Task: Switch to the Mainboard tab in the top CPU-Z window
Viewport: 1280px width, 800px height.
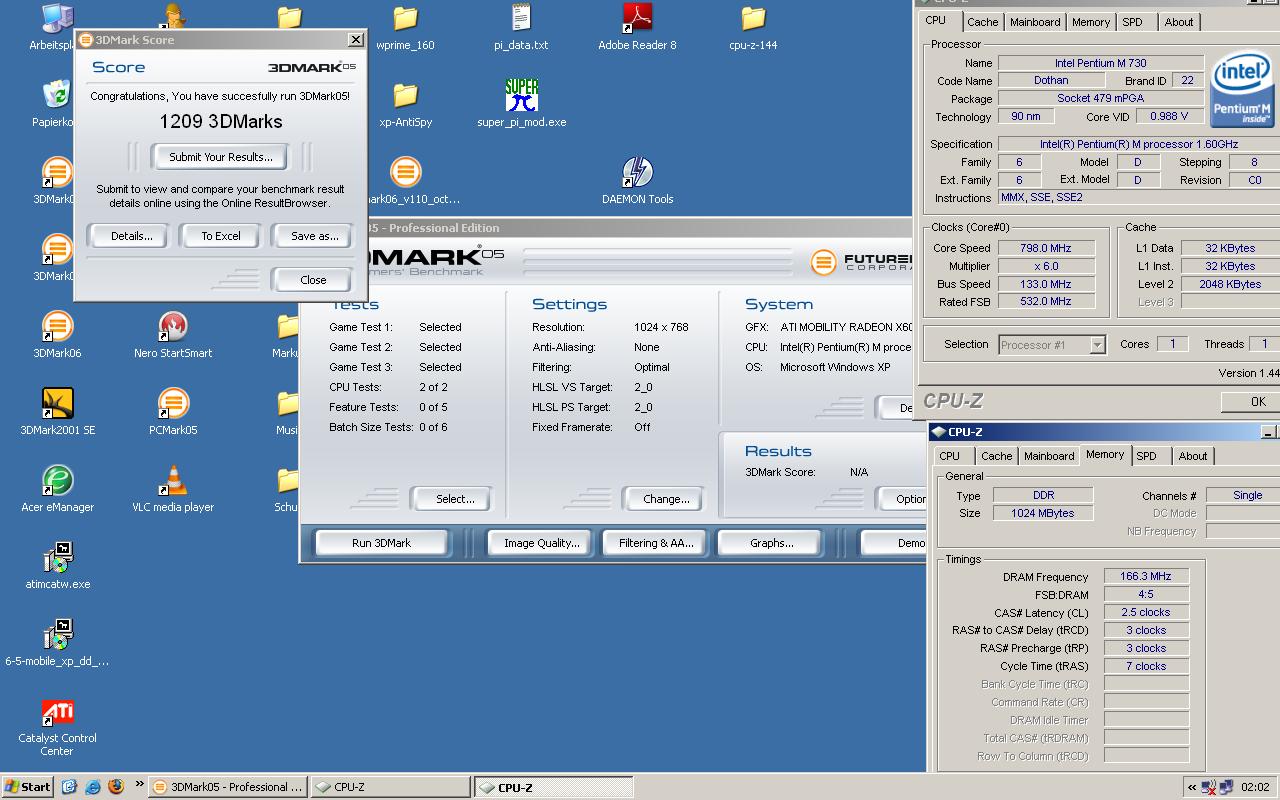Action: [1035, 22]
